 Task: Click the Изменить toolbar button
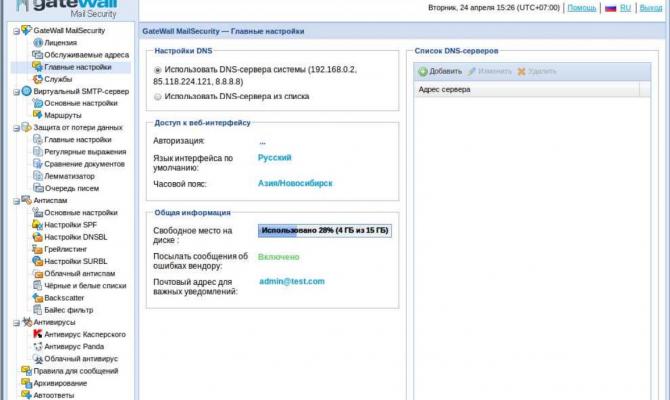(x=490, y=71)
